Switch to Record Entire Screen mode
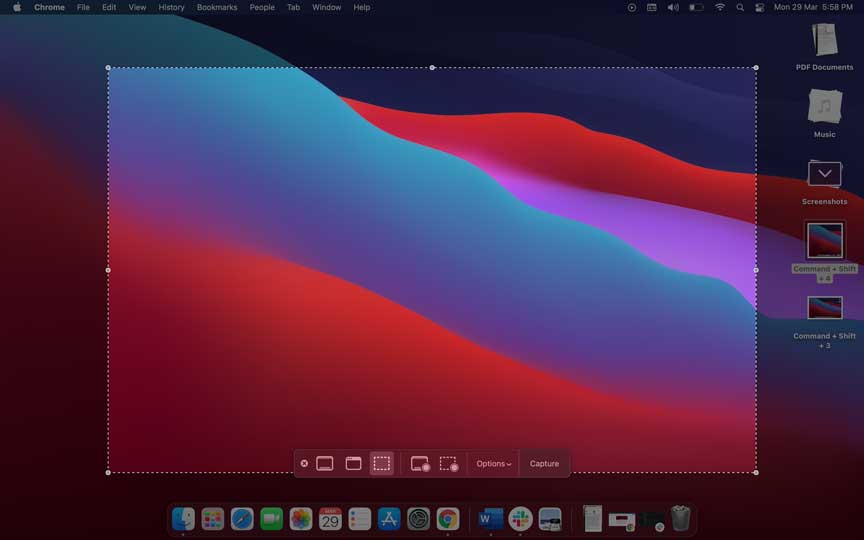Screen dimensions: 864x540 pos(420,464)
